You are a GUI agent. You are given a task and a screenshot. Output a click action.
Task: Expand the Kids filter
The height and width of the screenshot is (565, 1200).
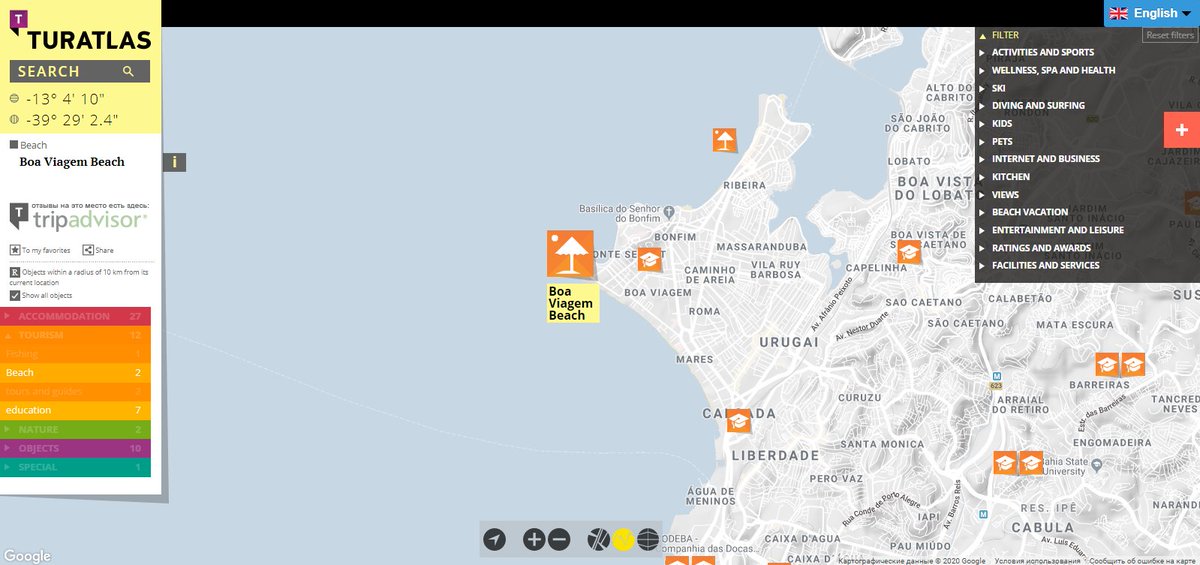(x=1001, y=123)
